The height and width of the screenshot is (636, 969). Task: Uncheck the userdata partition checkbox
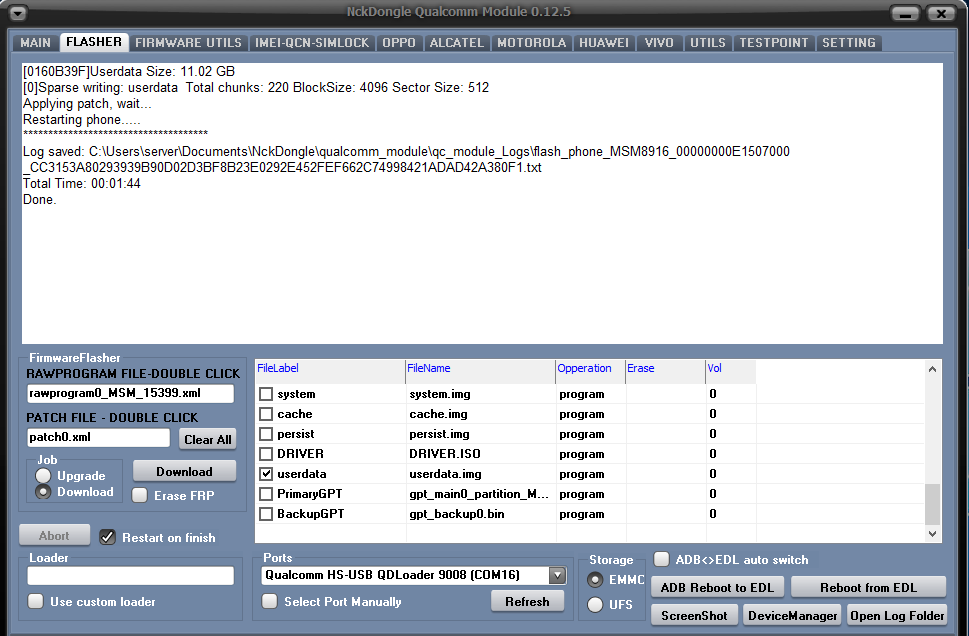[x=266, y=474]
